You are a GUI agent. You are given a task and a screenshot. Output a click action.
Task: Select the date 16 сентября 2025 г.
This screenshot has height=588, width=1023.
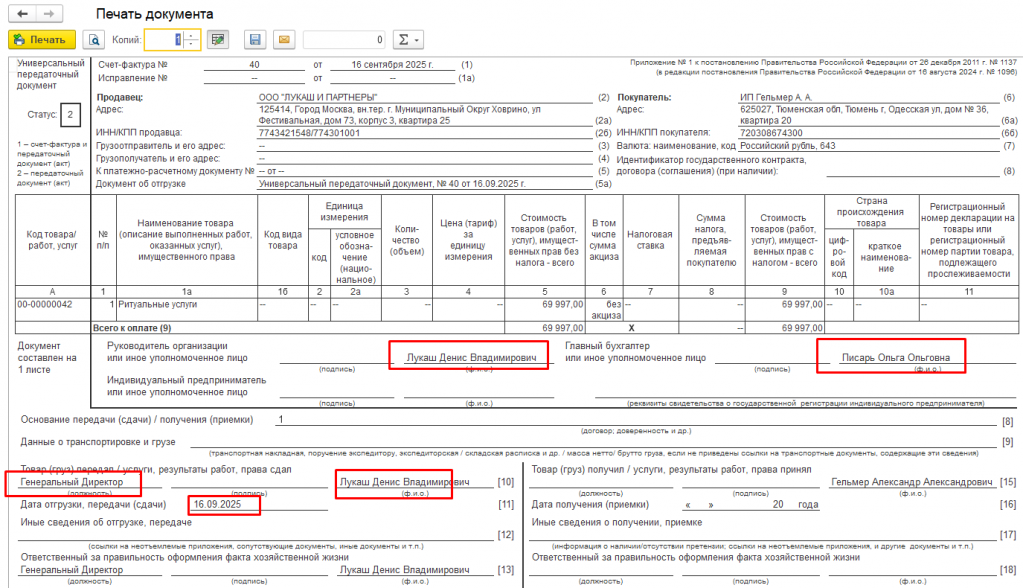click(x=392, y=65)
